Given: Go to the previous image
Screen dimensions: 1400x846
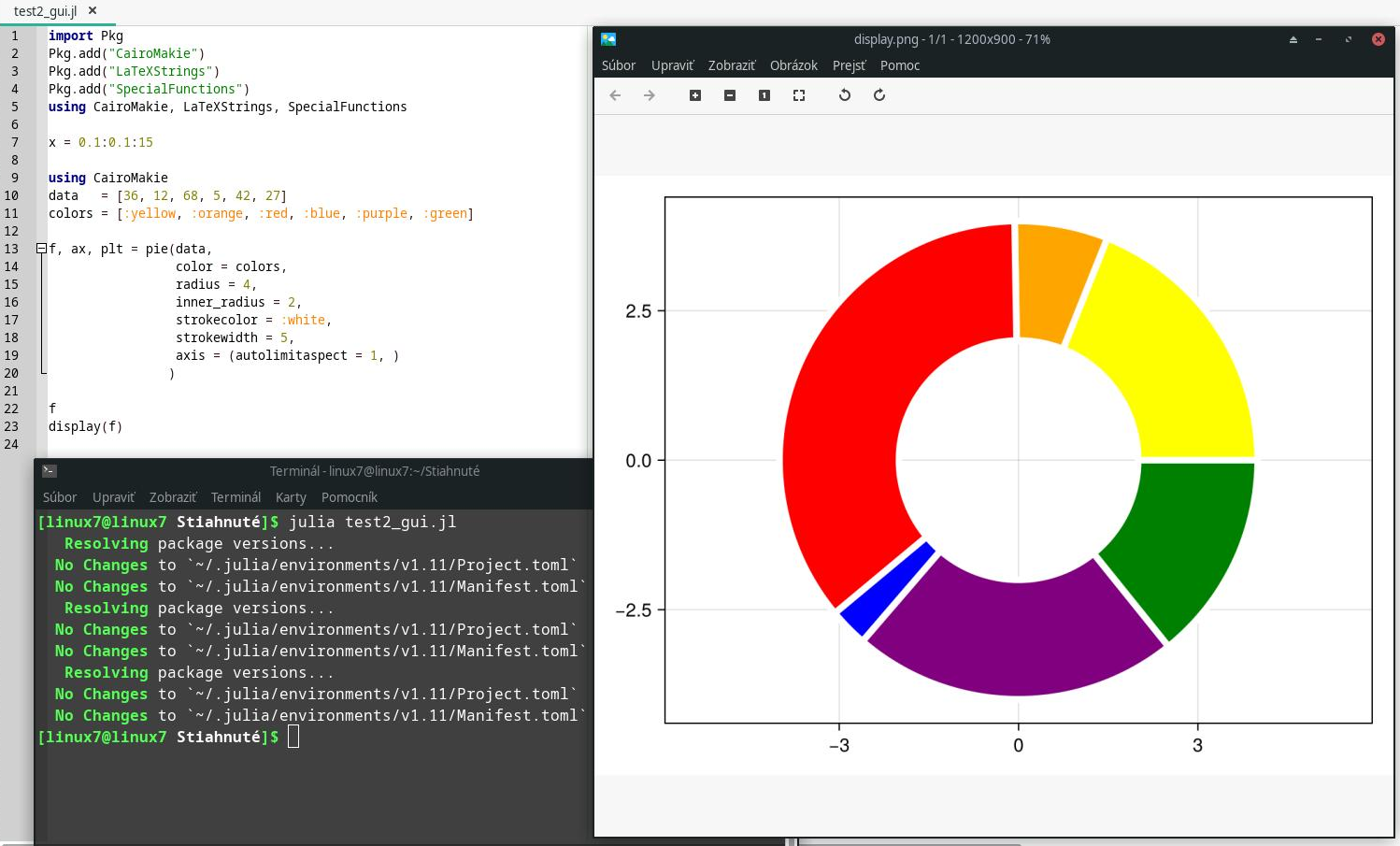Looking at the screenshot, I should [615, 95].
